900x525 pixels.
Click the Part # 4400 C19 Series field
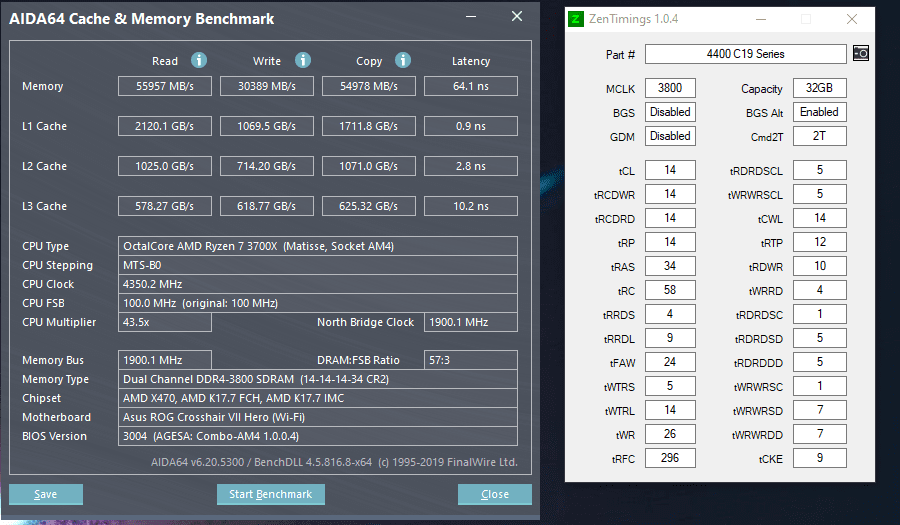click(746, 54)
